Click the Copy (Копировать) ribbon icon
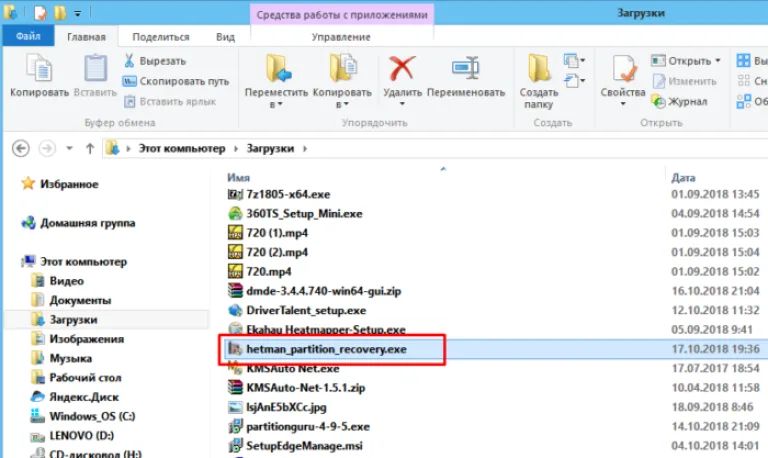 (39, 68)
